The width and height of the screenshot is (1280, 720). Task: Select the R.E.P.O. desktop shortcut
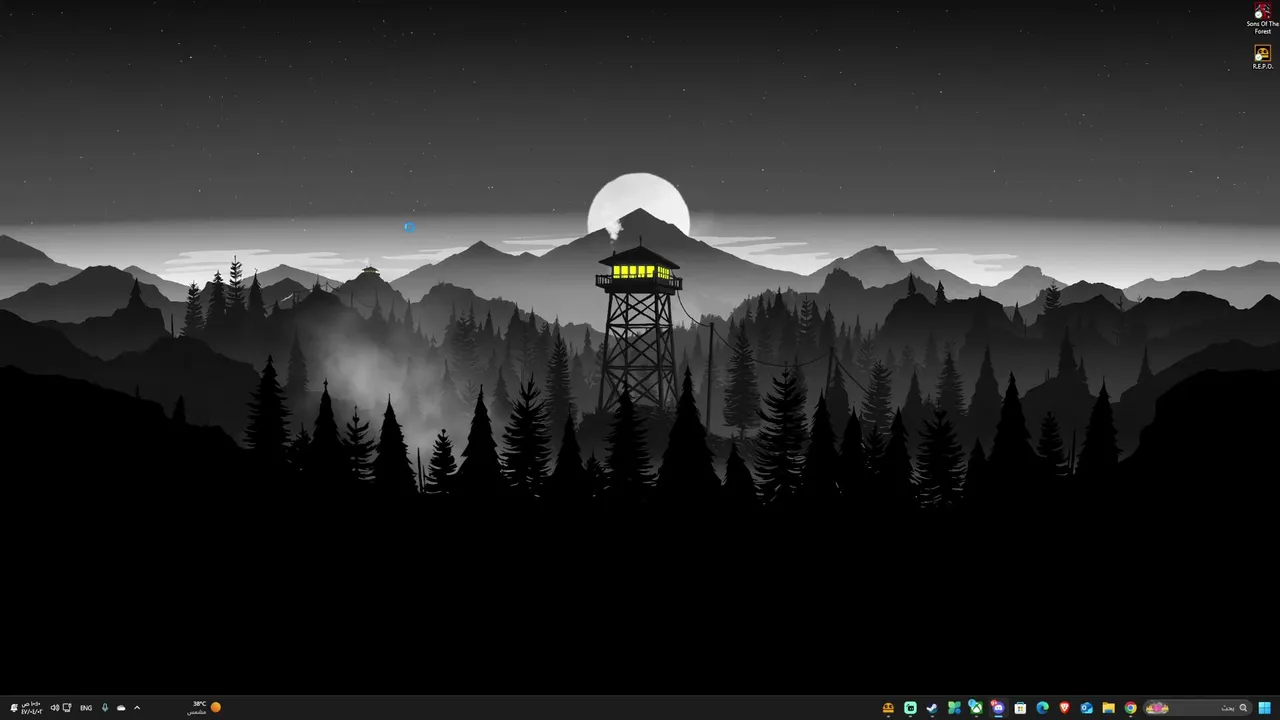click(x=1263, y=57)
